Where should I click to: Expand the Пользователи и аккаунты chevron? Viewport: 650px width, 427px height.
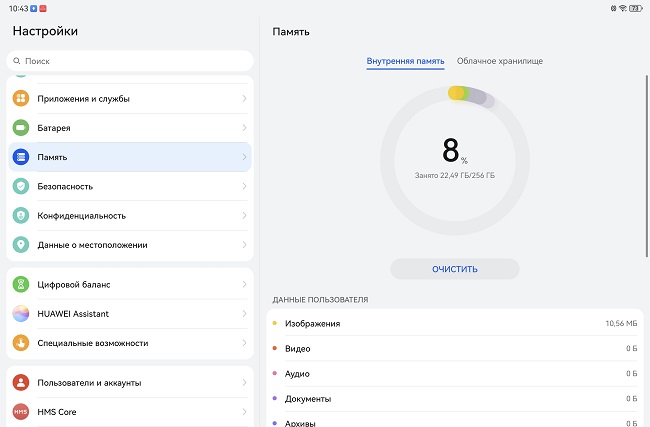tap(244, 382)
